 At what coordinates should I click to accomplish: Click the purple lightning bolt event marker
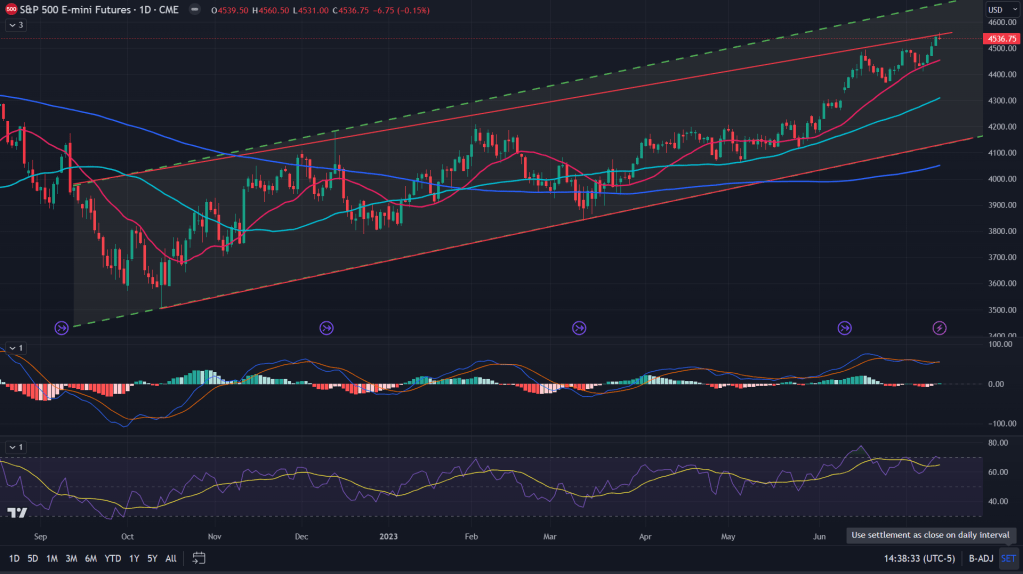[x=940, y=327]
